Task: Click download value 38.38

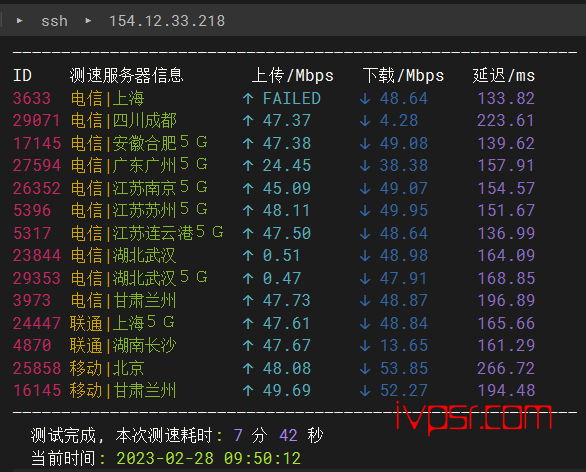Action: [x=404, y=166]
